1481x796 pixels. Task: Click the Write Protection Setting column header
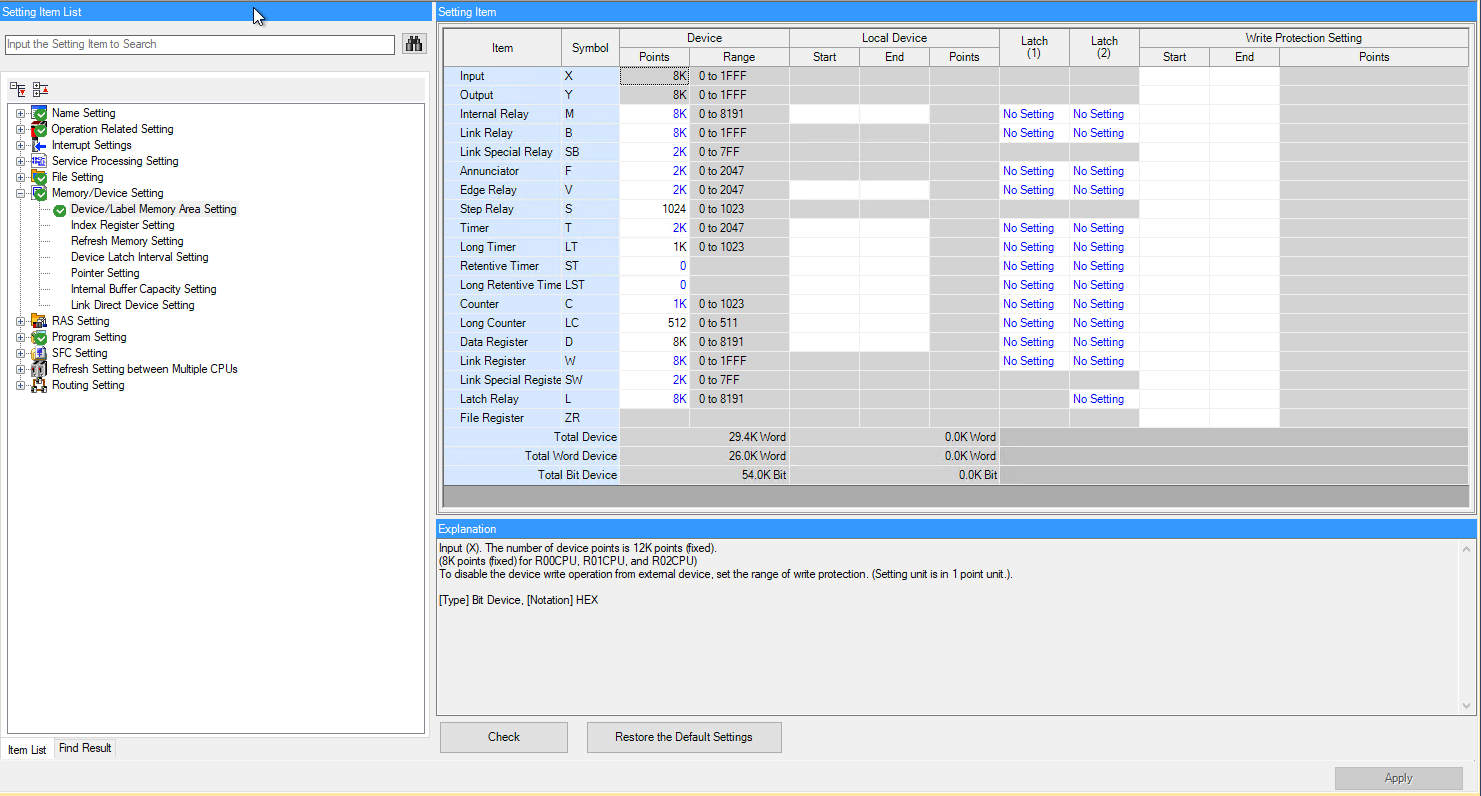pyautogui.click(x=1304, y=38)
